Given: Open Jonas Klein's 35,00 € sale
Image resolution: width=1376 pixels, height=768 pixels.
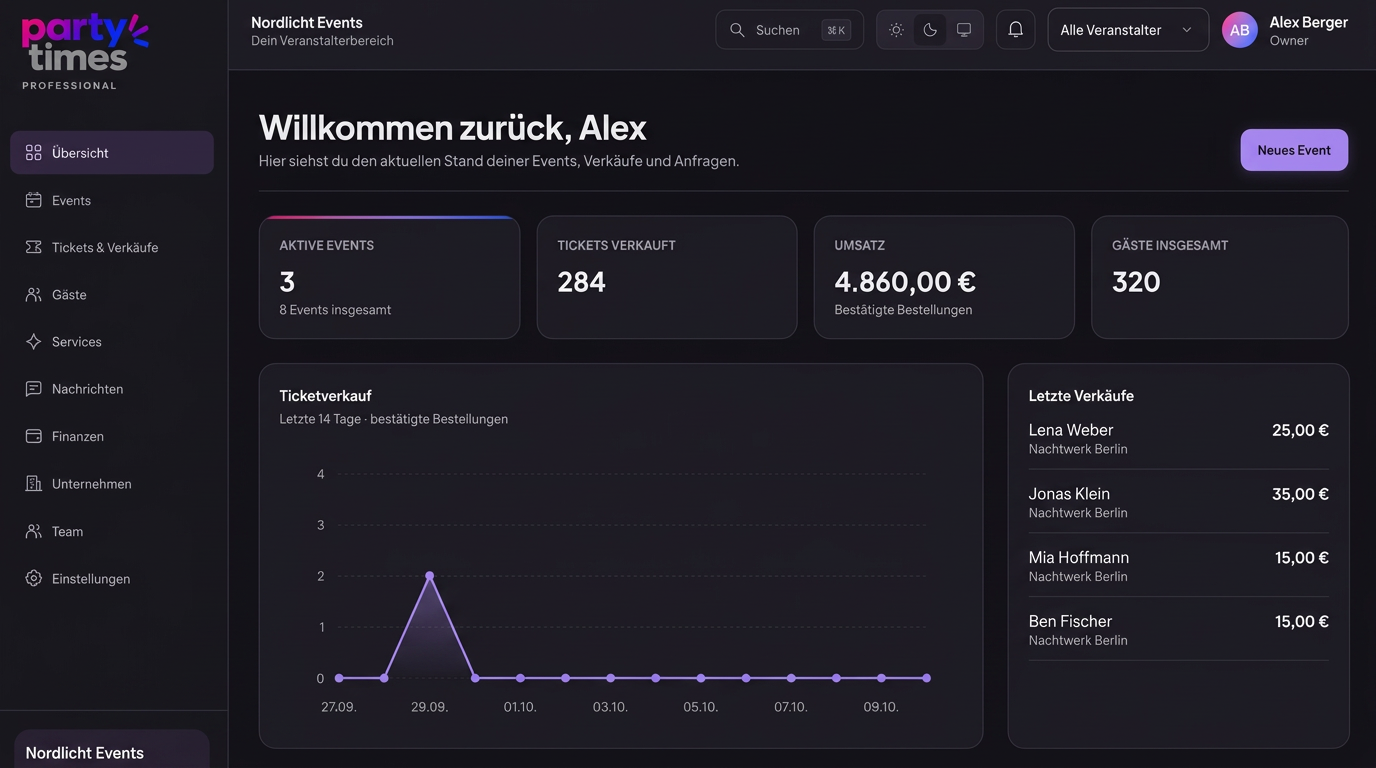Looking at the screenshot, I should 1178,502.
